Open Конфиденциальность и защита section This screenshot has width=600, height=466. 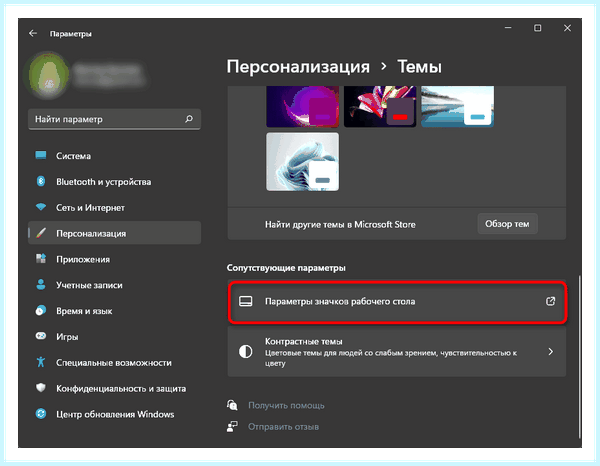pos(114,388)
